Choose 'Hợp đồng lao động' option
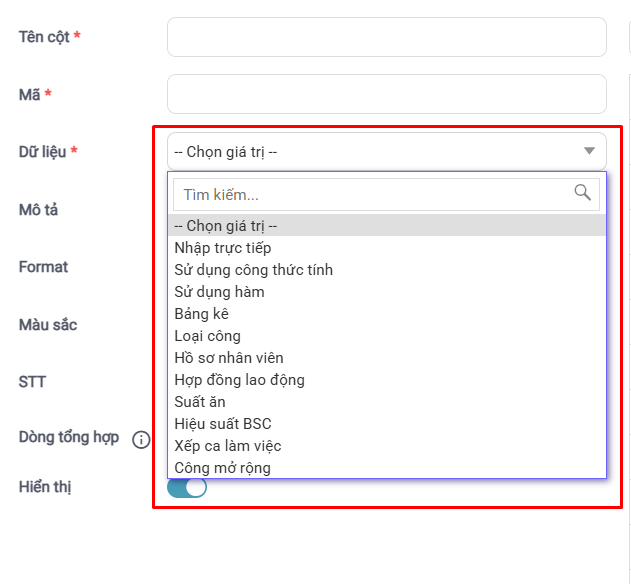Viewport: 631px width, 584px height. tap(387, 380)
